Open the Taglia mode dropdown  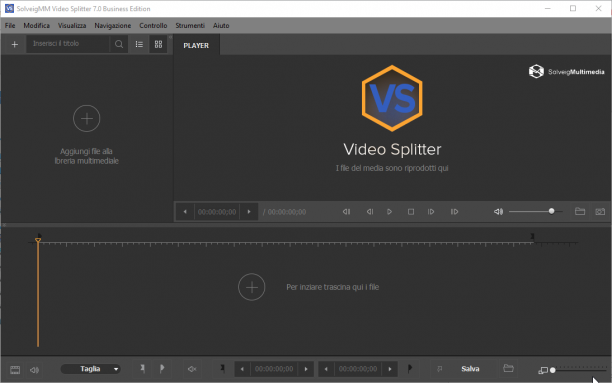point(90,369)
